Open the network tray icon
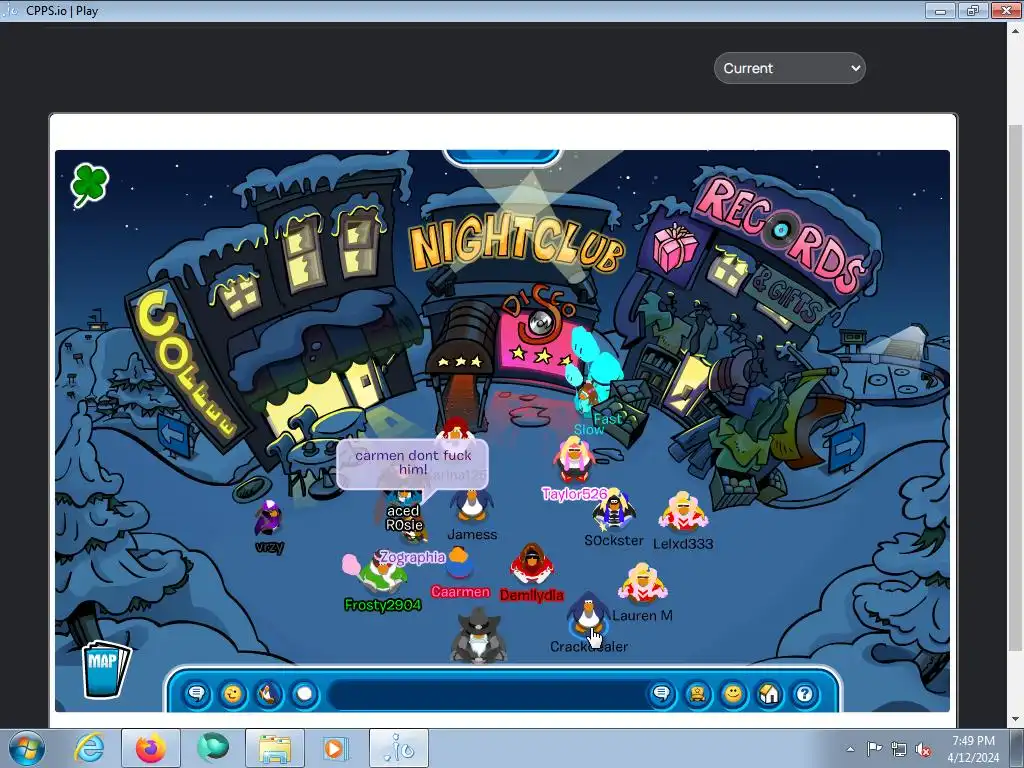The image size is (1024, 768). 899,749
